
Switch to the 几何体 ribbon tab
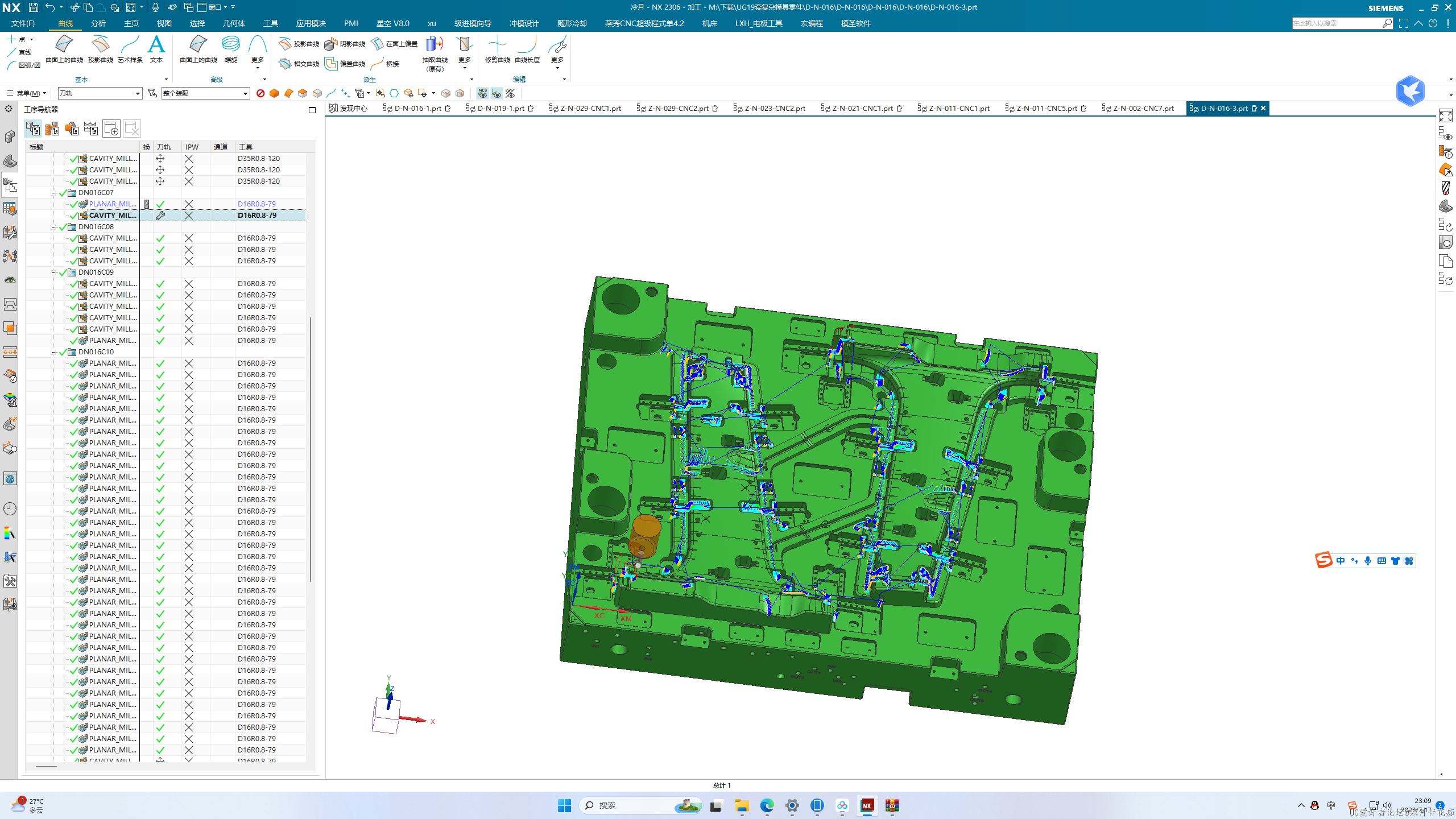click(234, 23)
